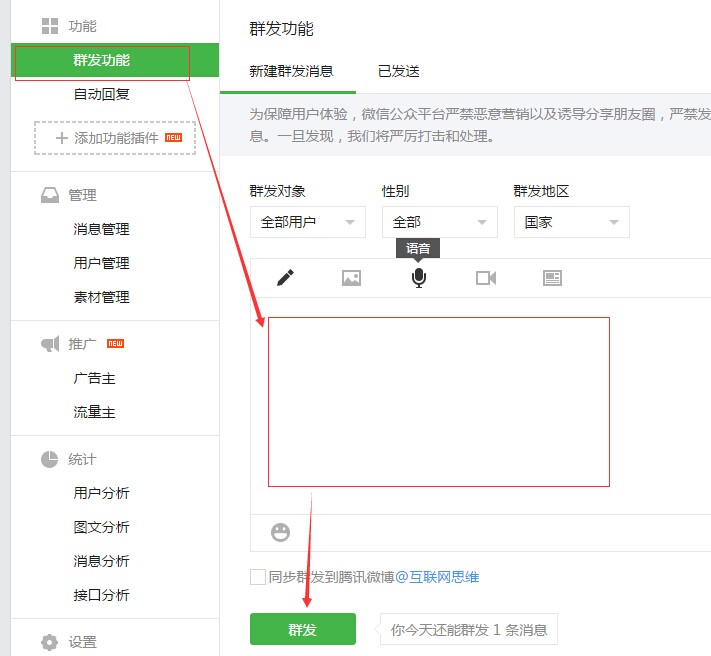Click 添加功能插件 button
The width and height of the screenshot is (711, 656).
pyautogui.click(x=115, y=137)
